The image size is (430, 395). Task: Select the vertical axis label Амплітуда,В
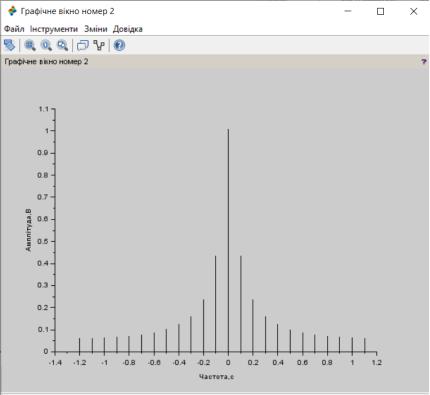28,230
